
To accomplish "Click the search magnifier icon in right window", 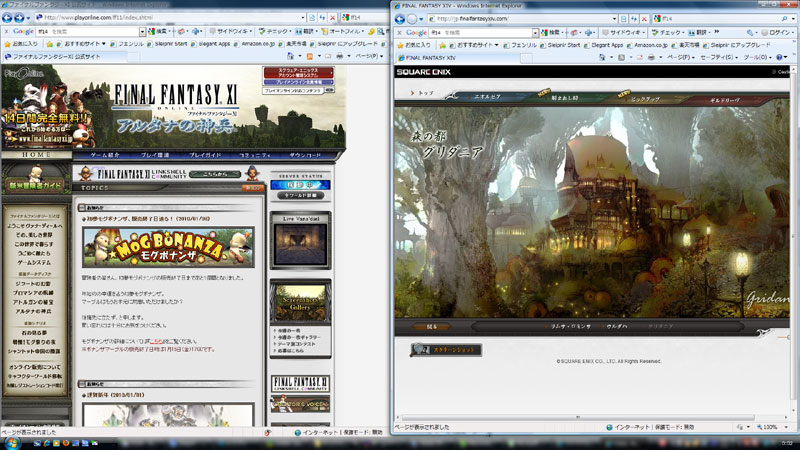I will click(x=785, y=18).
